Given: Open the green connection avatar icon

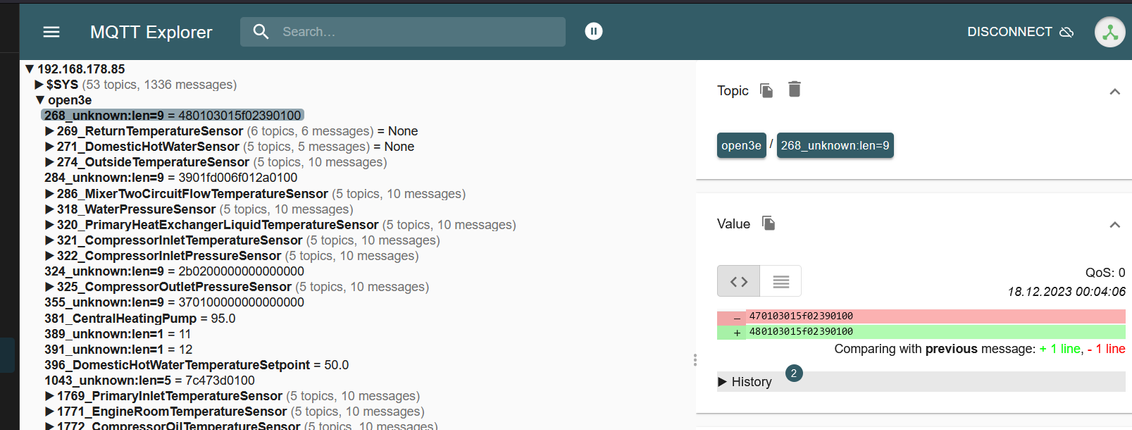Looking at the screenshot, I should 1110,32.
